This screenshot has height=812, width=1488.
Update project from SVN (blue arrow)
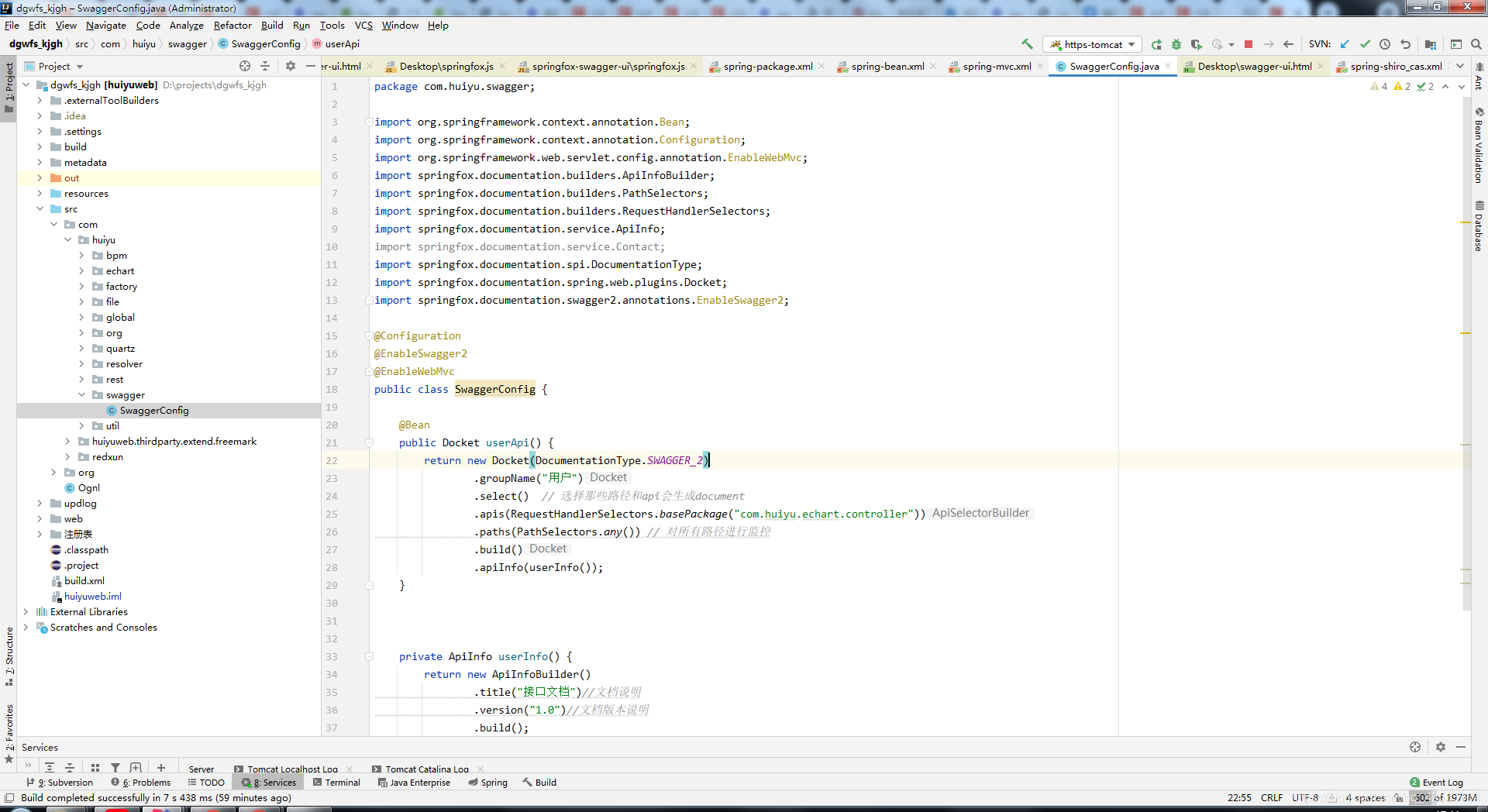click(x=1345, y=44)
